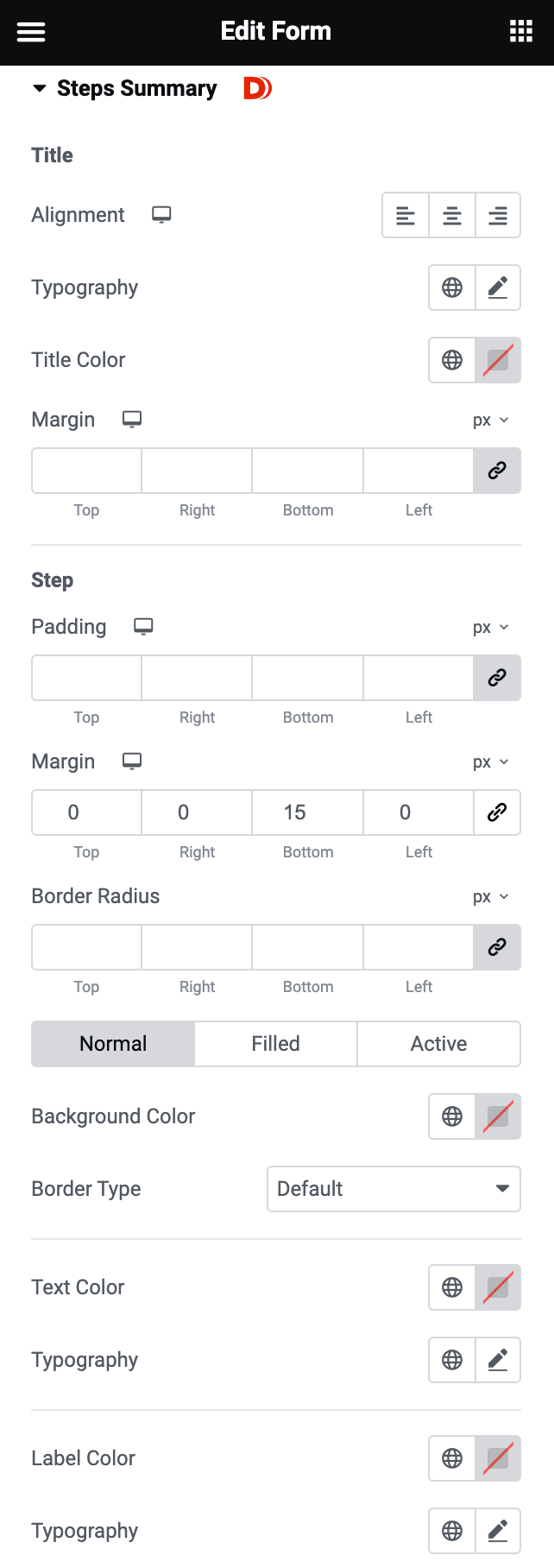554x1568 pixels.
Task: Switch to the Active state tab
Action: pos(438,1043)
